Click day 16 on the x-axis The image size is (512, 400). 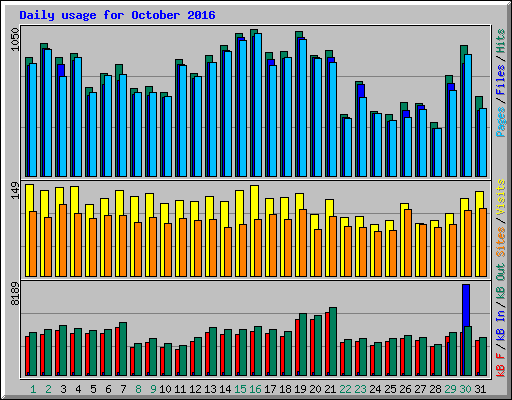255,389
